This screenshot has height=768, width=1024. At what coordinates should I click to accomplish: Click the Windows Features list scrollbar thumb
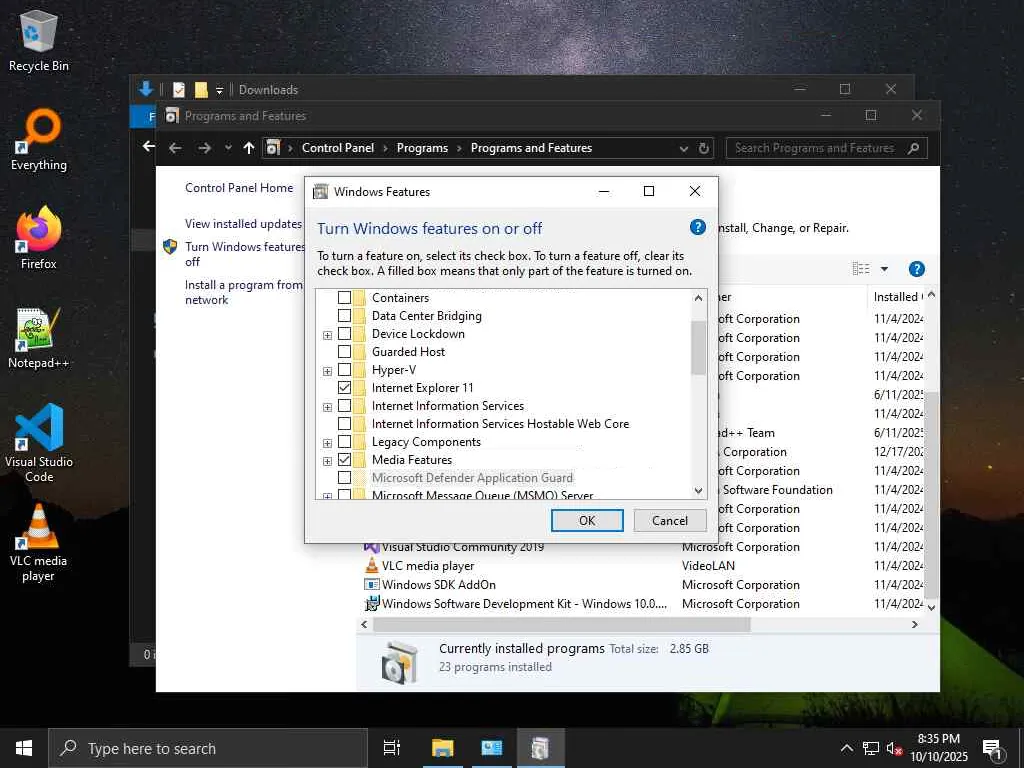(x=698, y=348)
